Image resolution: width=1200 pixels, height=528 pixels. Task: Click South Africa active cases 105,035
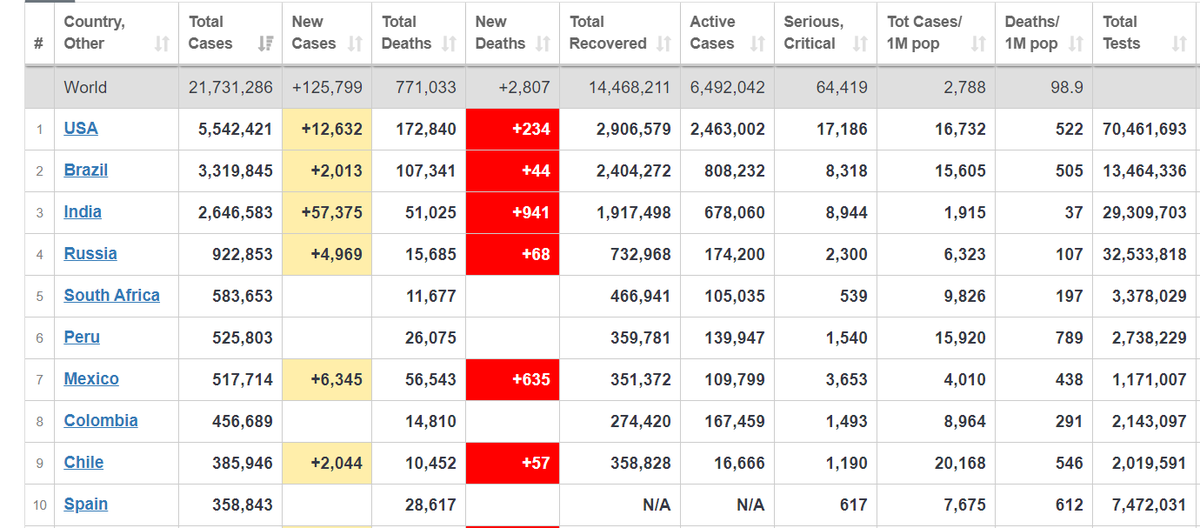[734, 296]
